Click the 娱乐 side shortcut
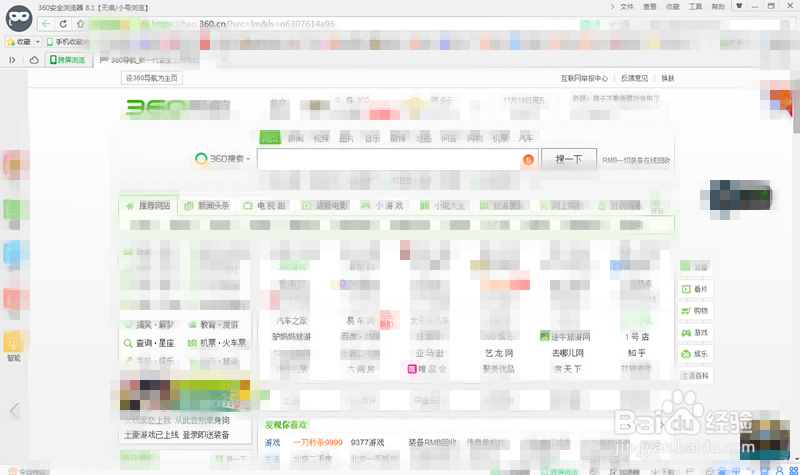This screenshot has width=800, height=475. click(695, 354)
